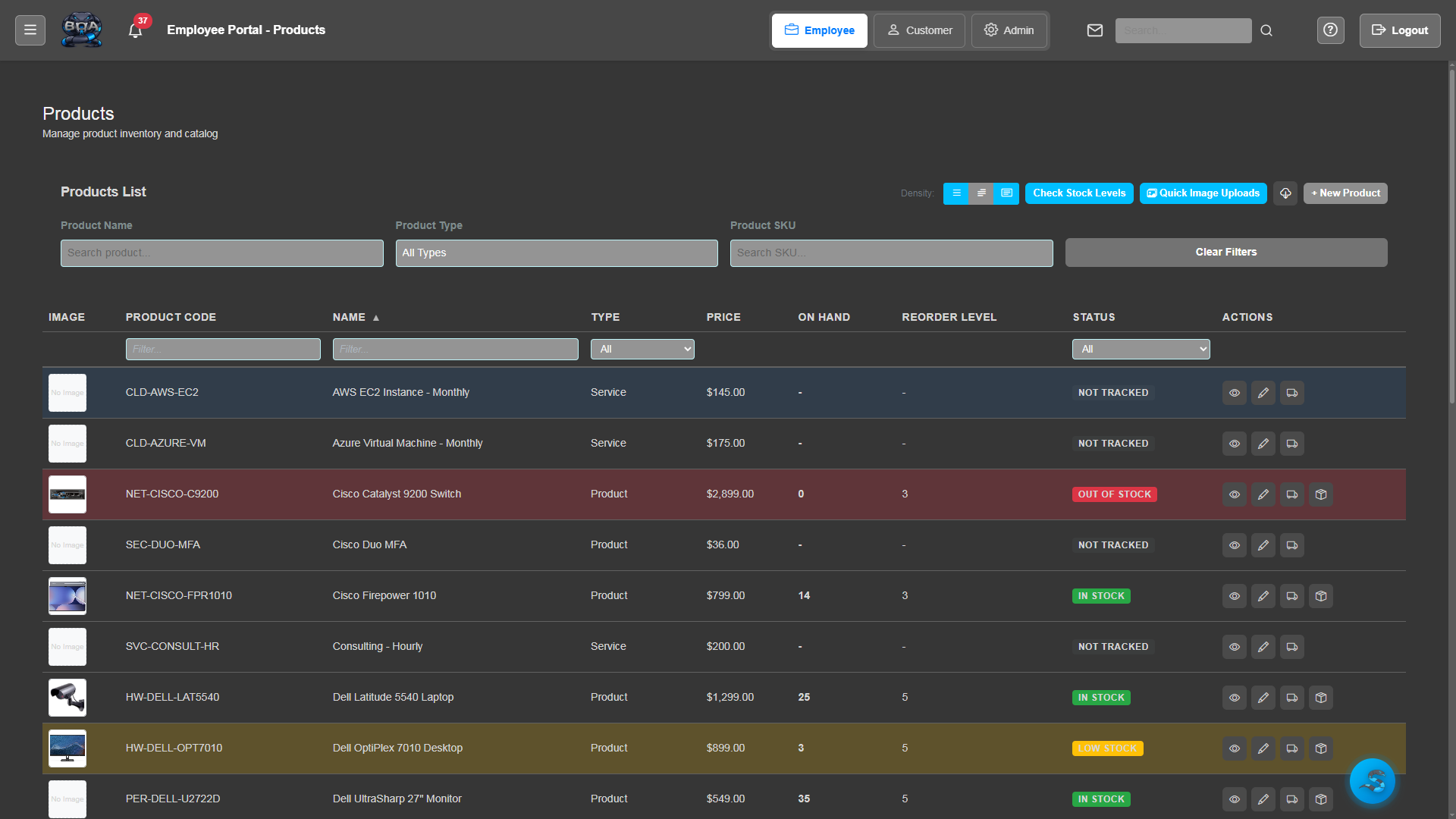This screenshot has height=819, width=1456.
Task: Open the floating chat assistant button
Action: point(1371,780)
